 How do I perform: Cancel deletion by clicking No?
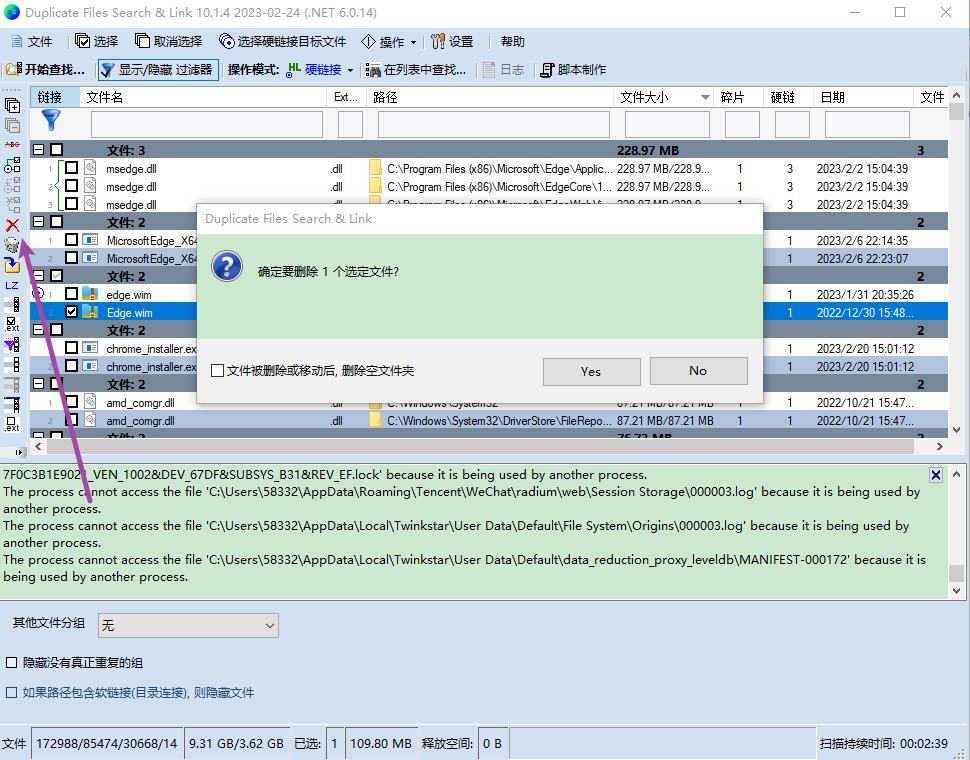(x=698, y=370)
